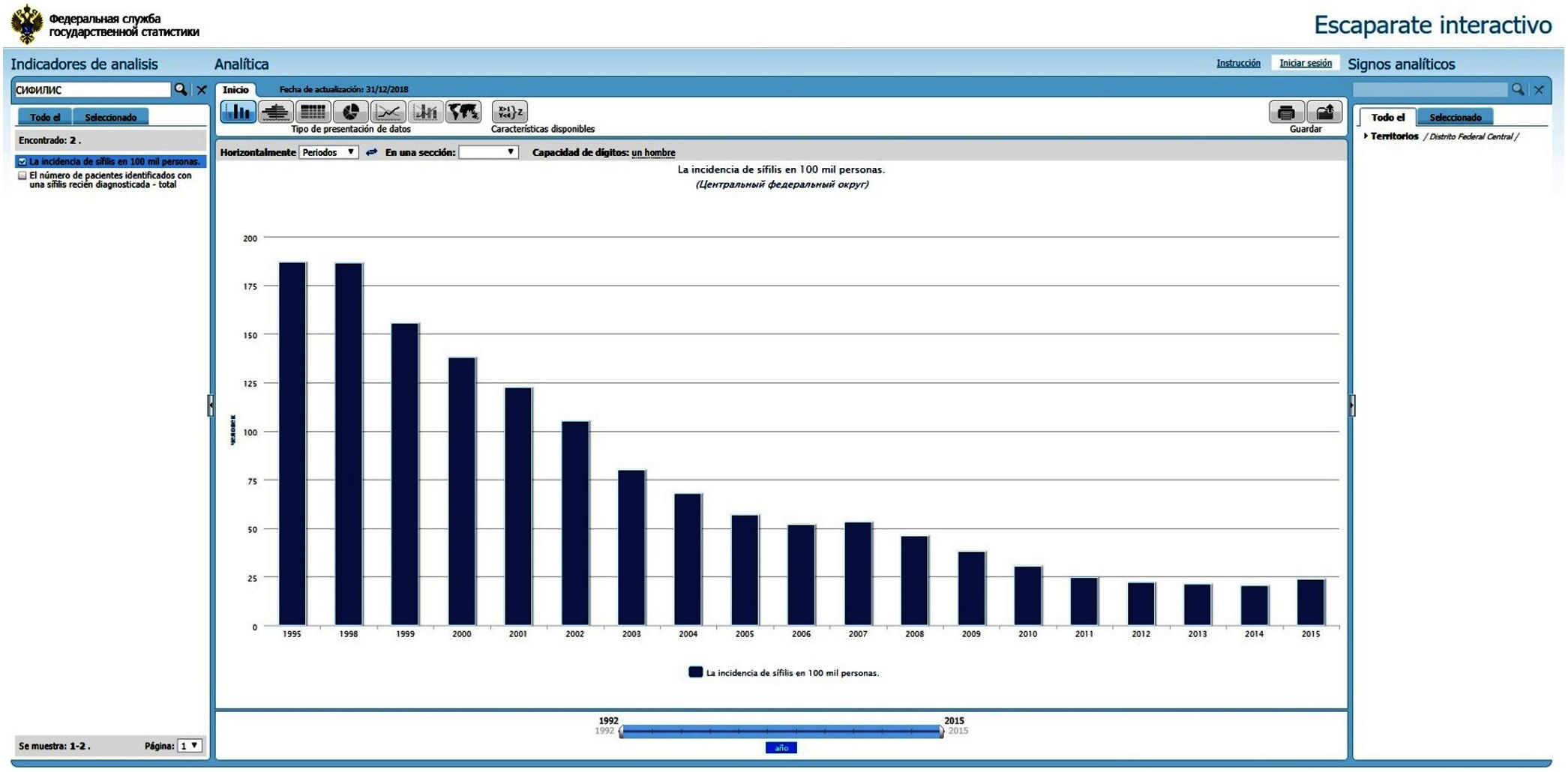Choose the pie chart presentation
1568x772 pixels.
point(350,112)
